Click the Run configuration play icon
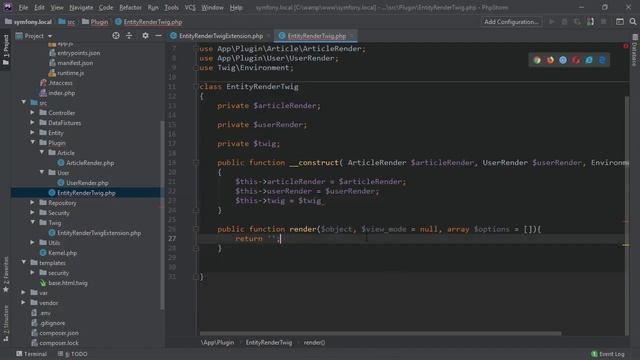640x360 pixels. [552, 22]
